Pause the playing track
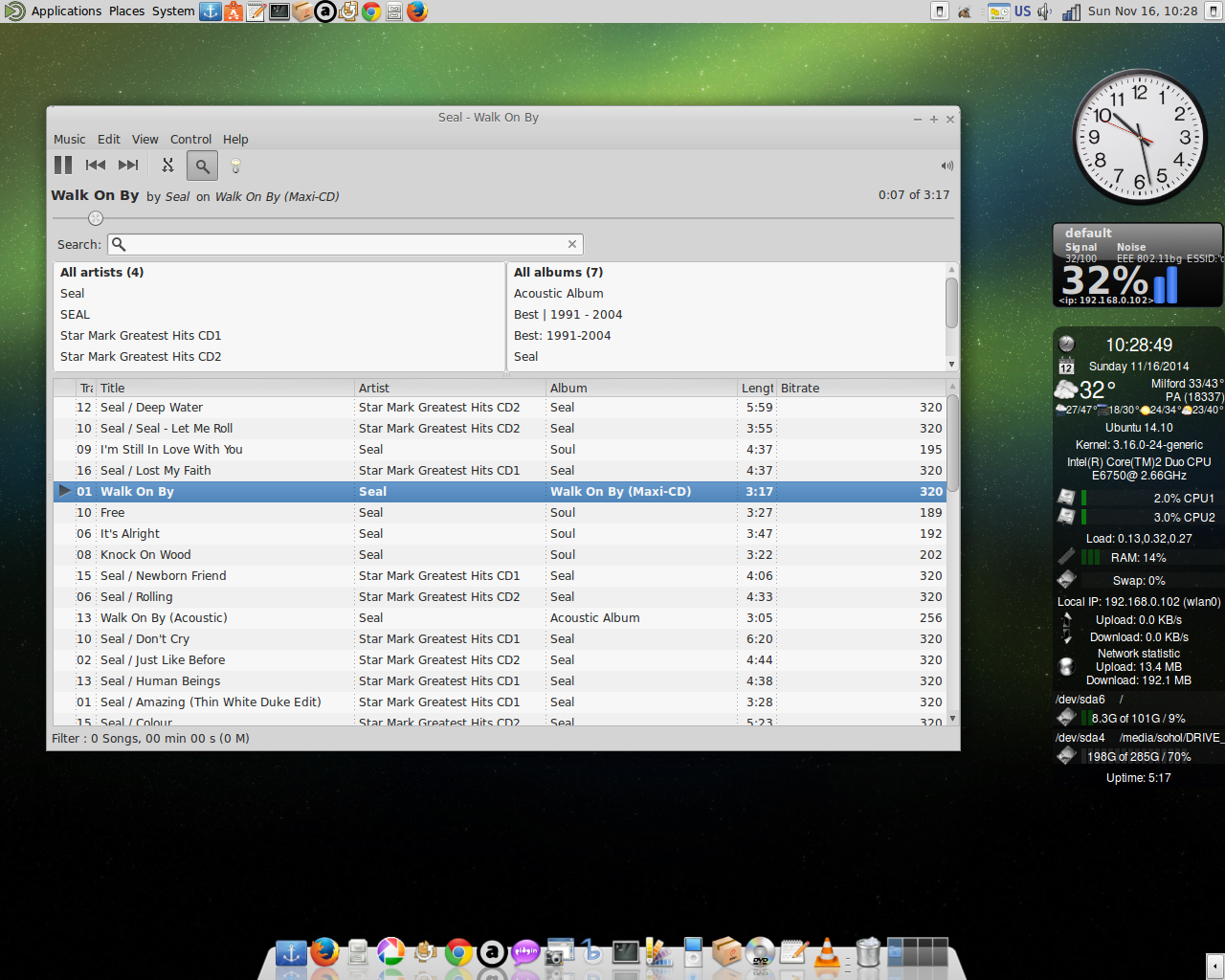 [x=63, y=166]
